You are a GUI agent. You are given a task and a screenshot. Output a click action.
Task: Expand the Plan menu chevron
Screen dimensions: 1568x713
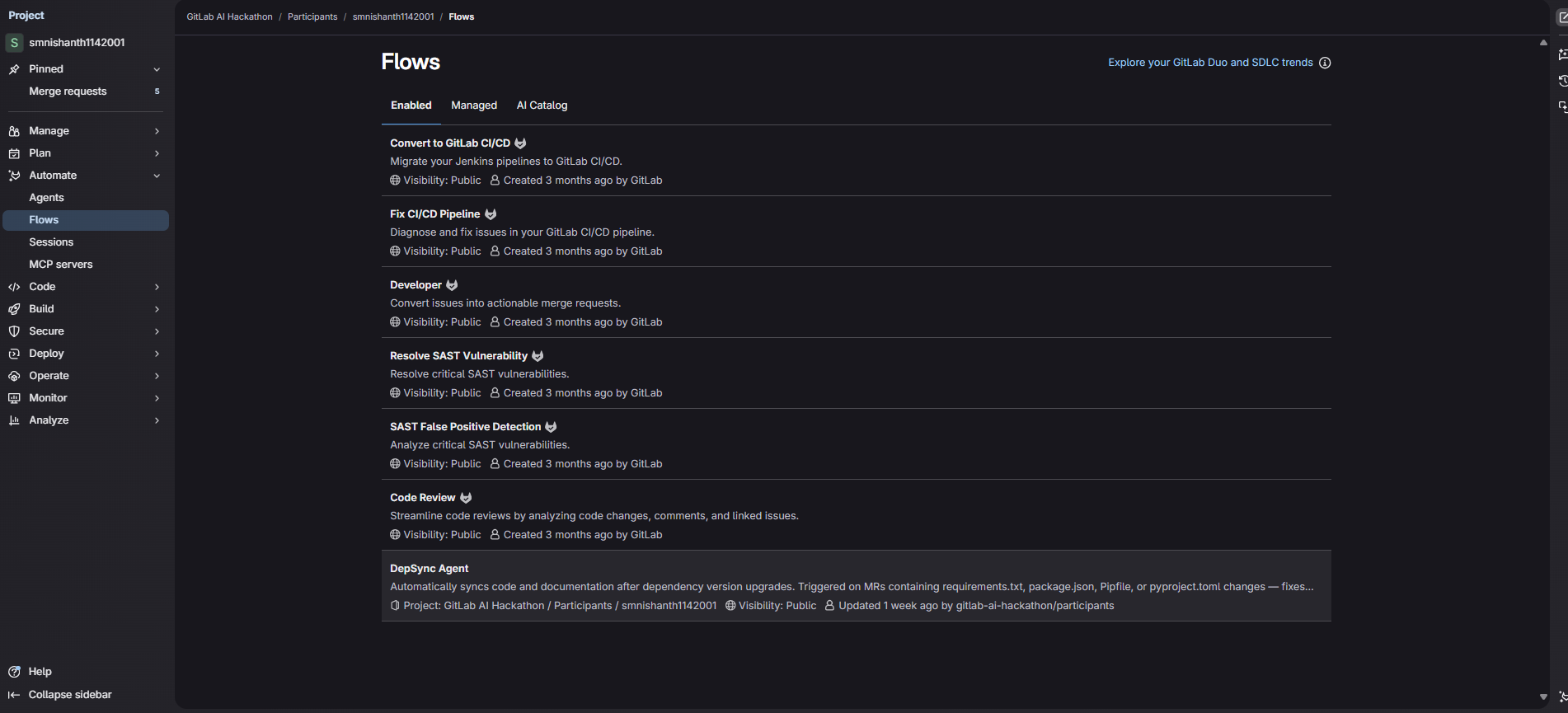(157, 153)
